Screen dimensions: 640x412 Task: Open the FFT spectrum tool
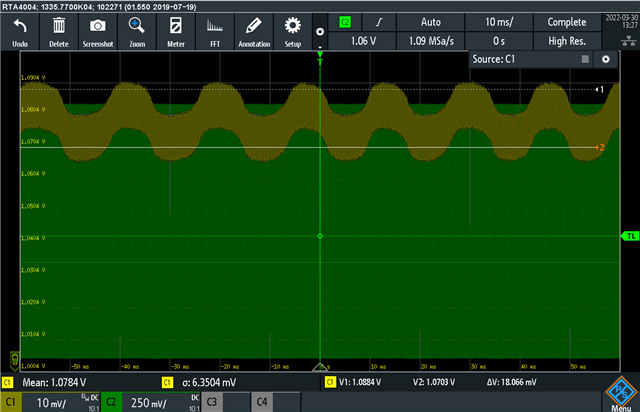pos(215,32)
